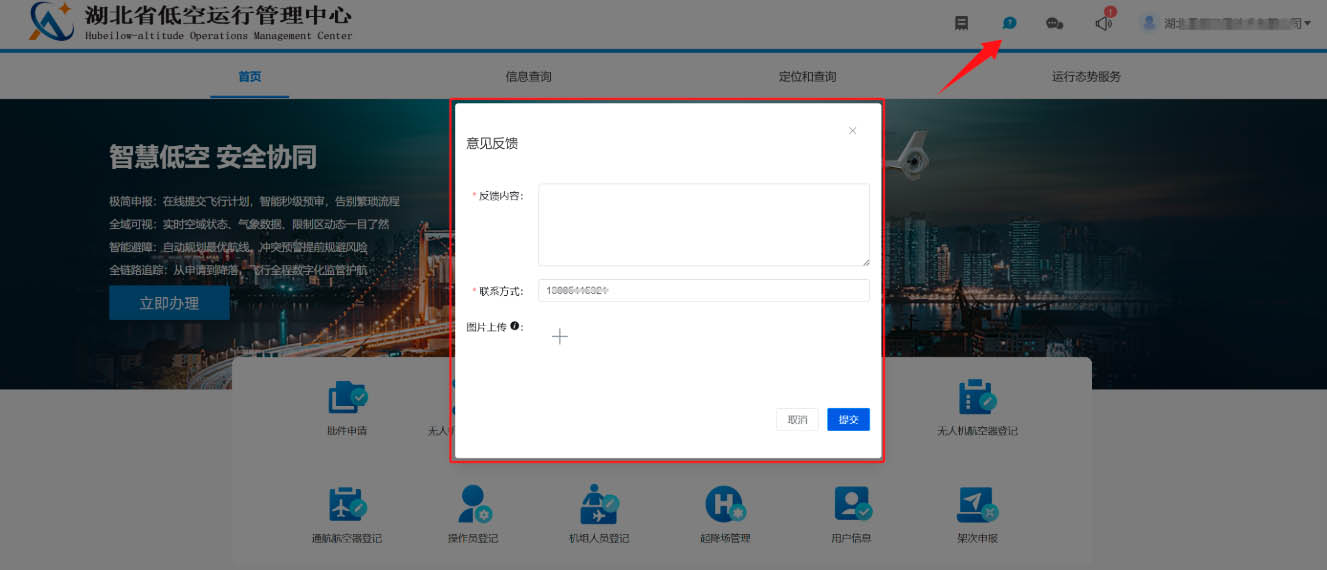Click the info icon beside 图片上传
This screenshot has height=570, width=1327.
[x=514, y=326]
